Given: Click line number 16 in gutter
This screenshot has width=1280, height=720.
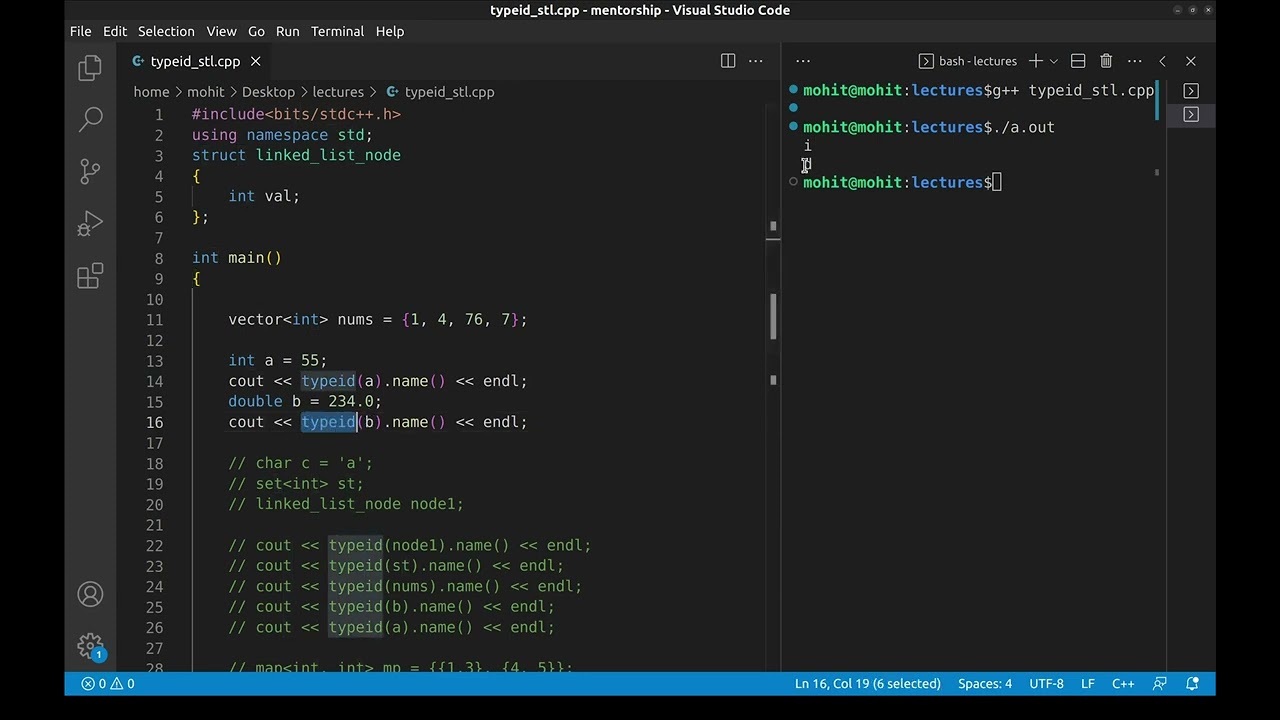Looking at the screenshot, I should click(155, 422).
